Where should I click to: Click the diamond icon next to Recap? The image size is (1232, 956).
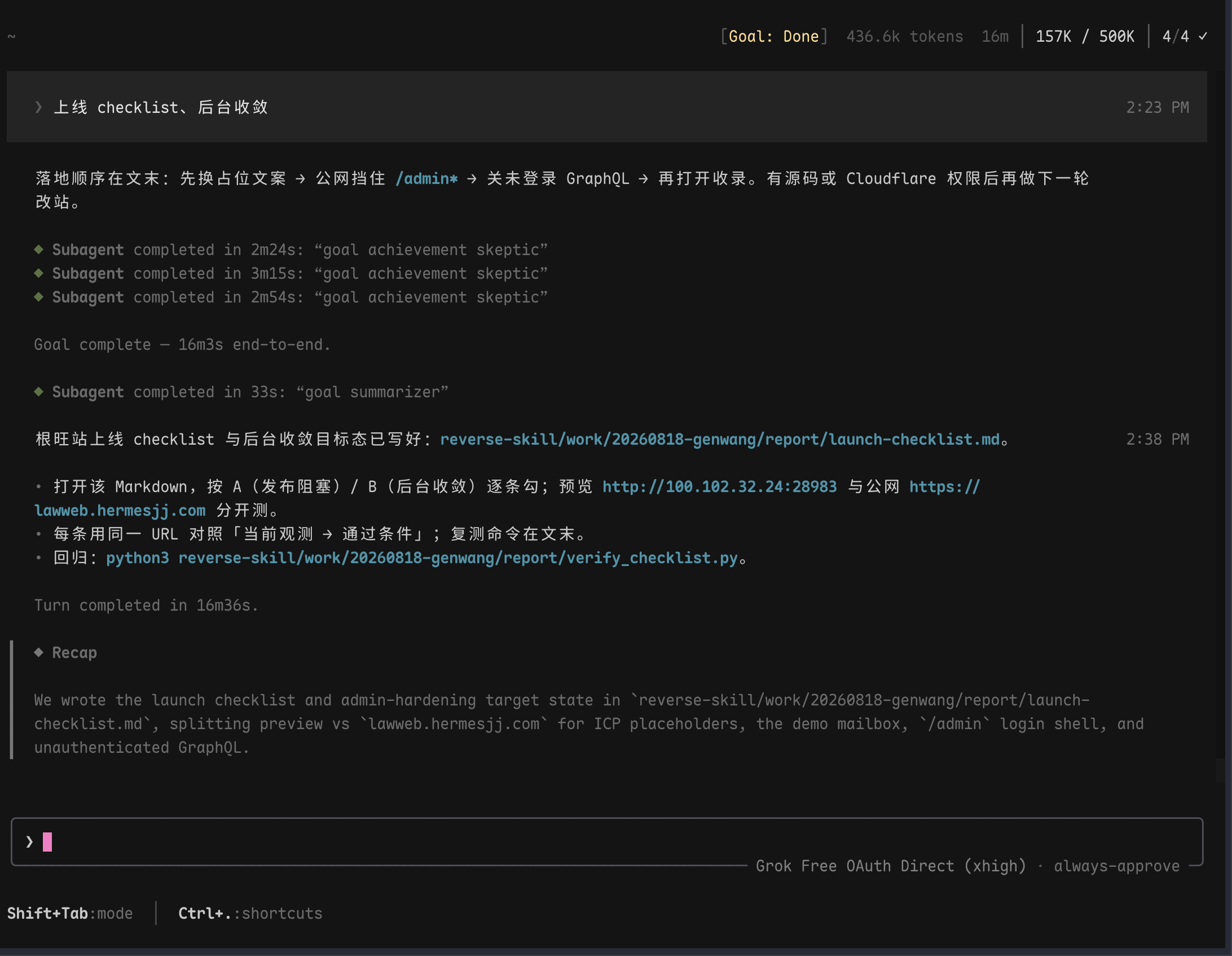pos(38,652)
